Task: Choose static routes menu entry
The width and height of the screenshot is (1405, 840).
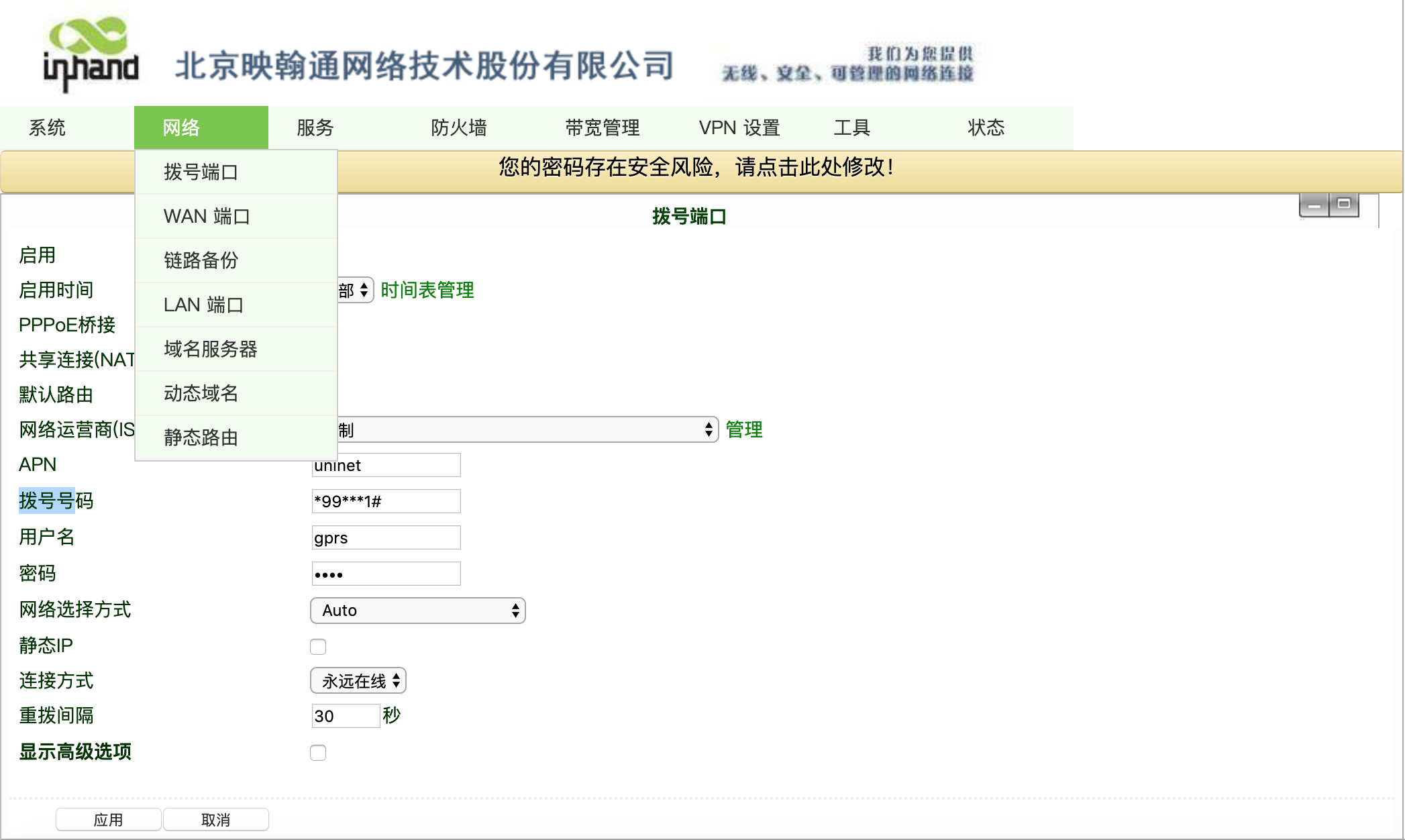Action: coord(201,437)
